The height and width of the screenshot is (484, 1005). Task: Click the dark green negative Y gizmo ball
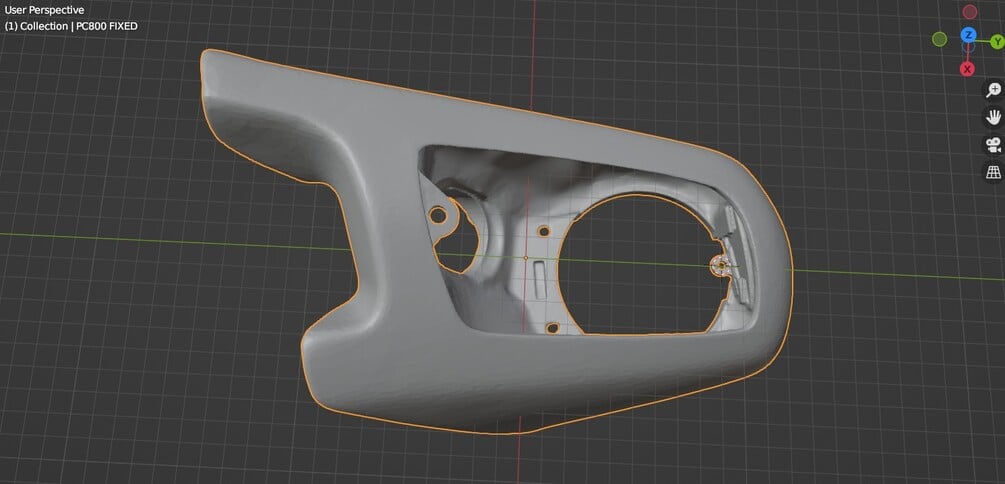click(940, 40)
